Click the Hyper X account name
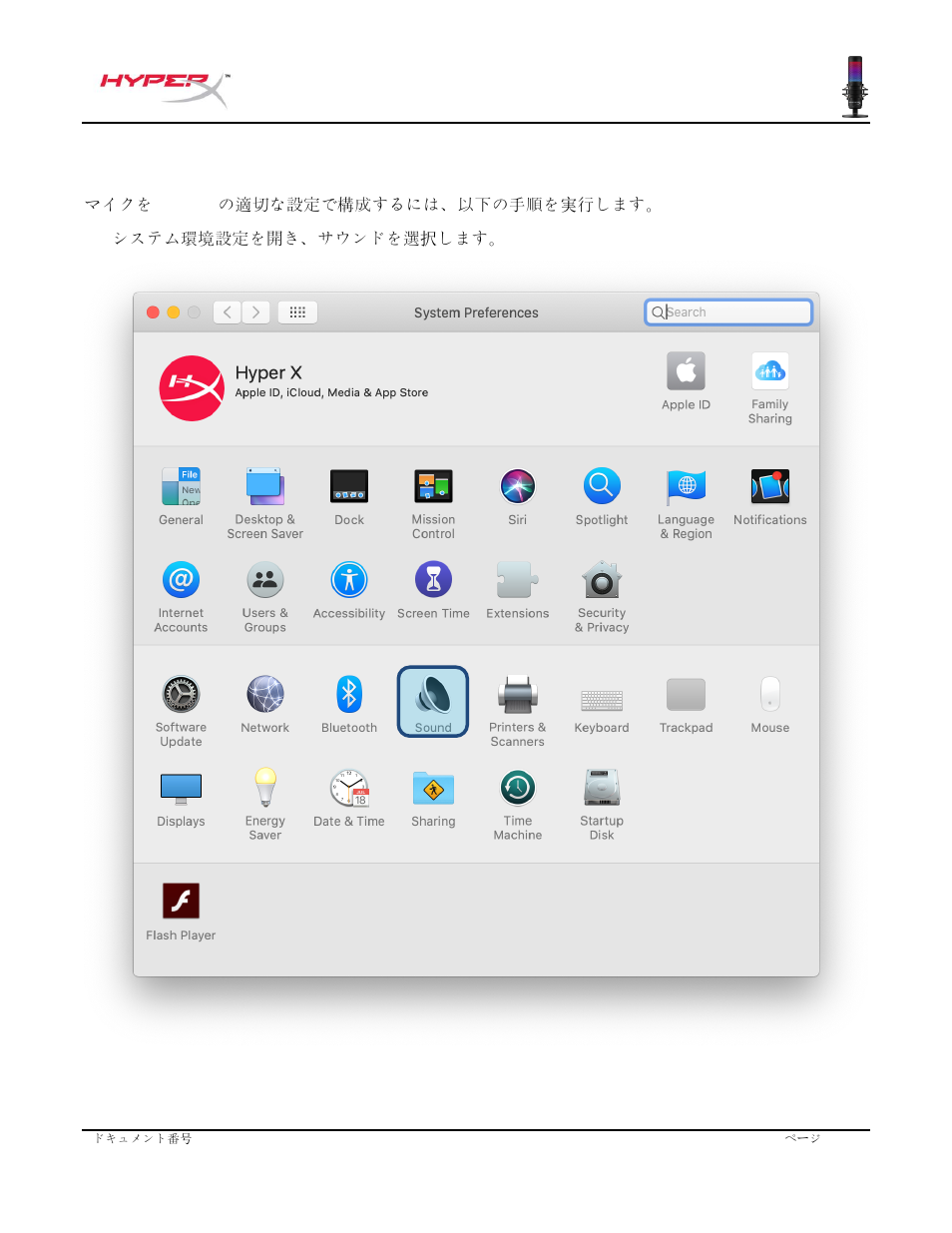This screenshot has height=1233, width=952. [x=268, y=372]
